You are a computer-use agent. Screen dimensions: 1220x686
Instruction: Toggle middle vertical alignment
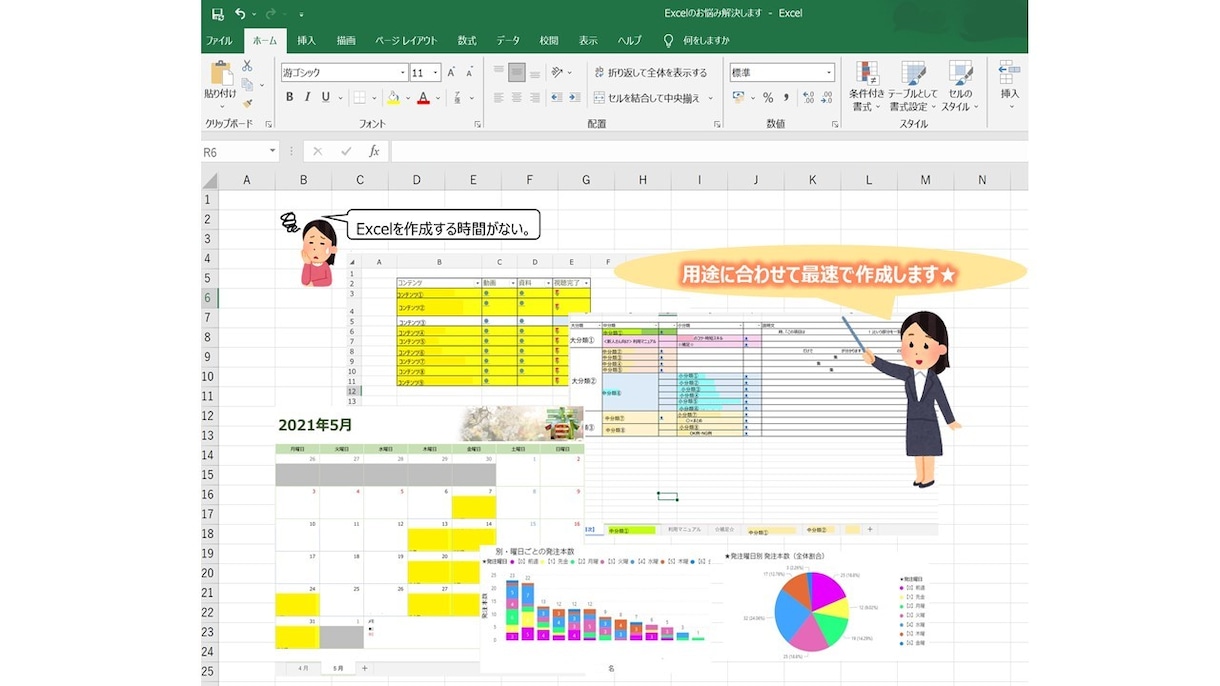tap(516, 72)
